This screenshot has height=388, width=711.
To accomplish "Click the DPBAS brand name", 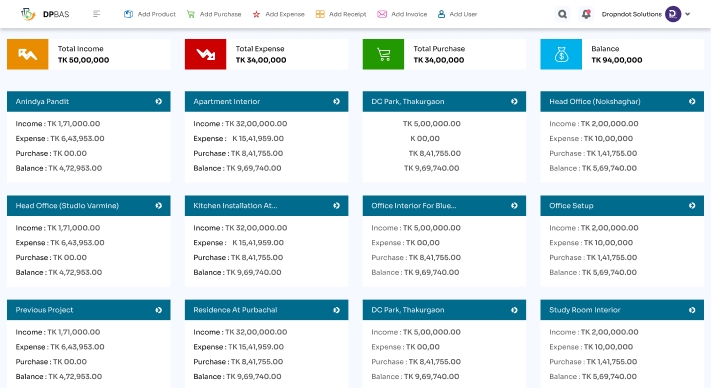I will click(56, 15).
